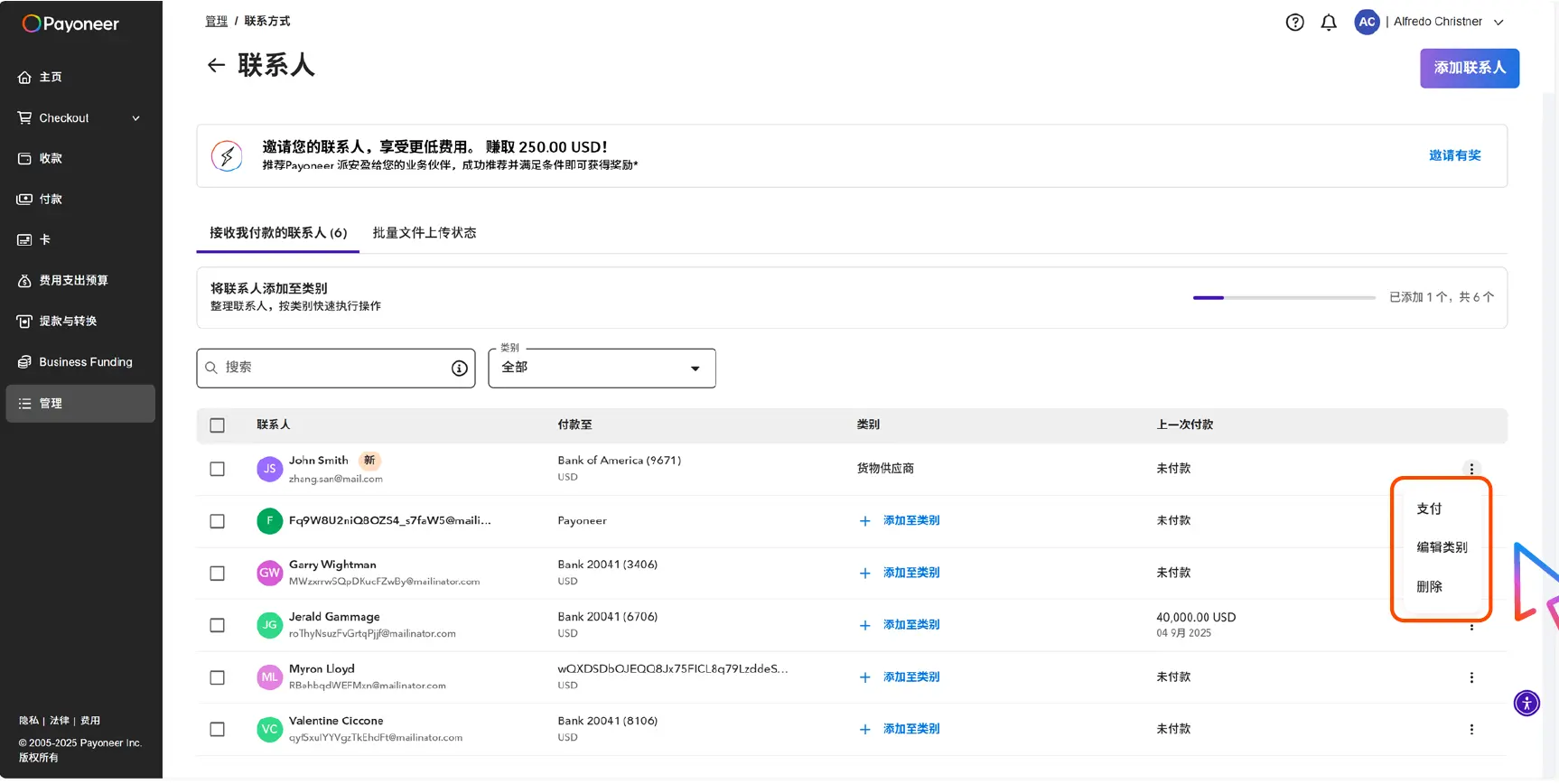
Task: Click the 管理 list icon
Action: (24, 404)
